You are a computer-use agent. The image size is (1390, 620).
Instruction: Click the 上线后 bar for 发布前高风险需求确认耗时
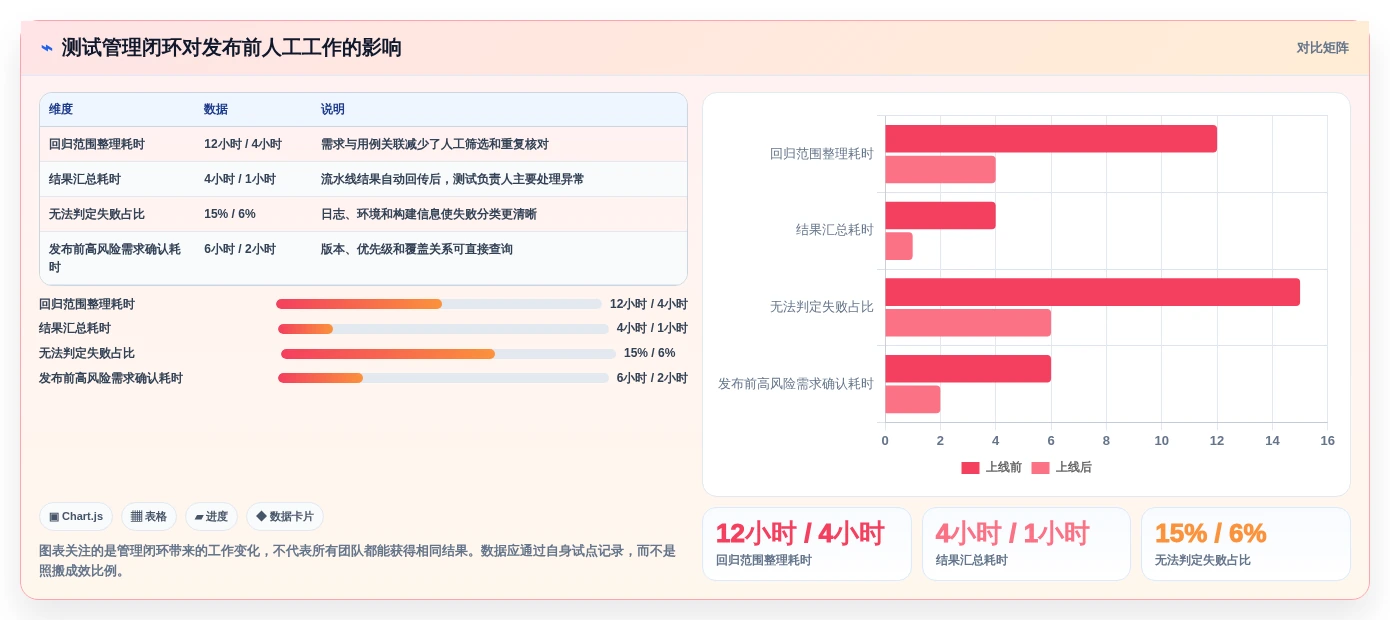point(913,399)
